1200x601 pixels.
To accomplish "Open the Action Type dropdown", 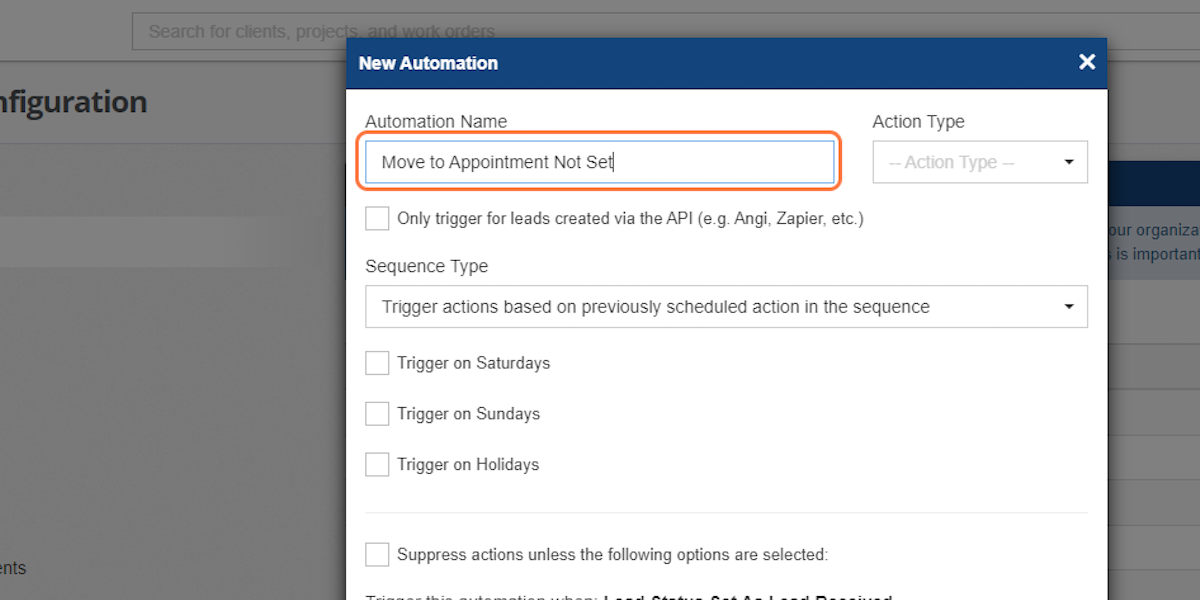I will 980,162.
